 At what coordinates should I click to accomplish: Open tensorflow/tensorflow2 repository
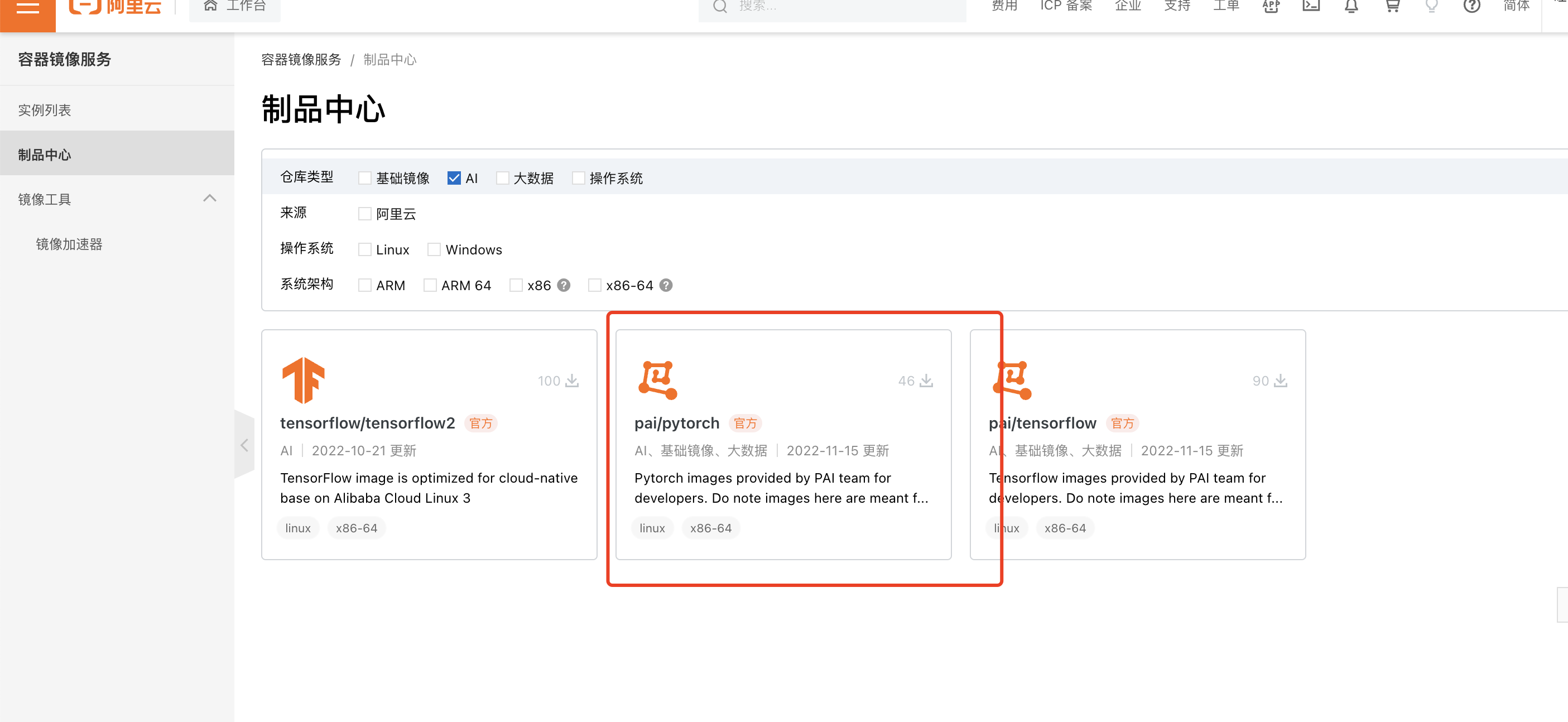[x=367, y=423]
